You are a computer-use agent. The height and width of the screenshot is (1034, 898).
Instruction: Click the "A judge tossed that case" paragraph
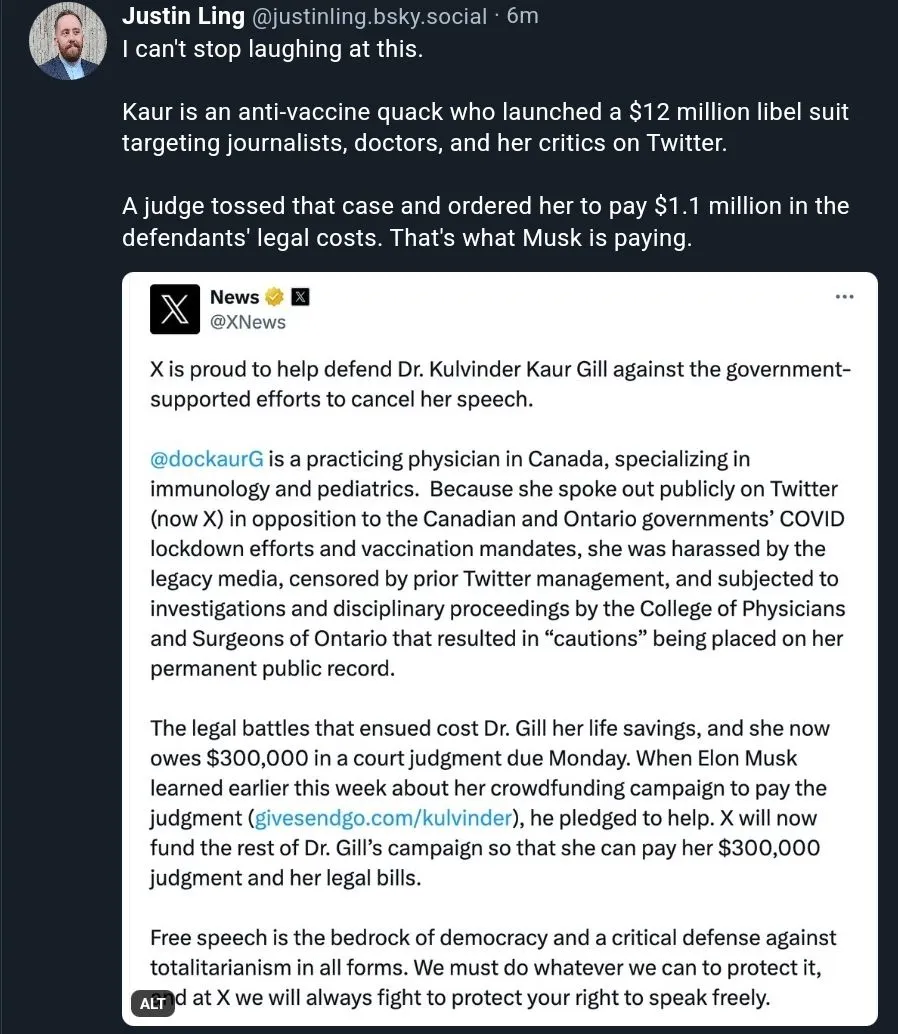tap(485, 223)
